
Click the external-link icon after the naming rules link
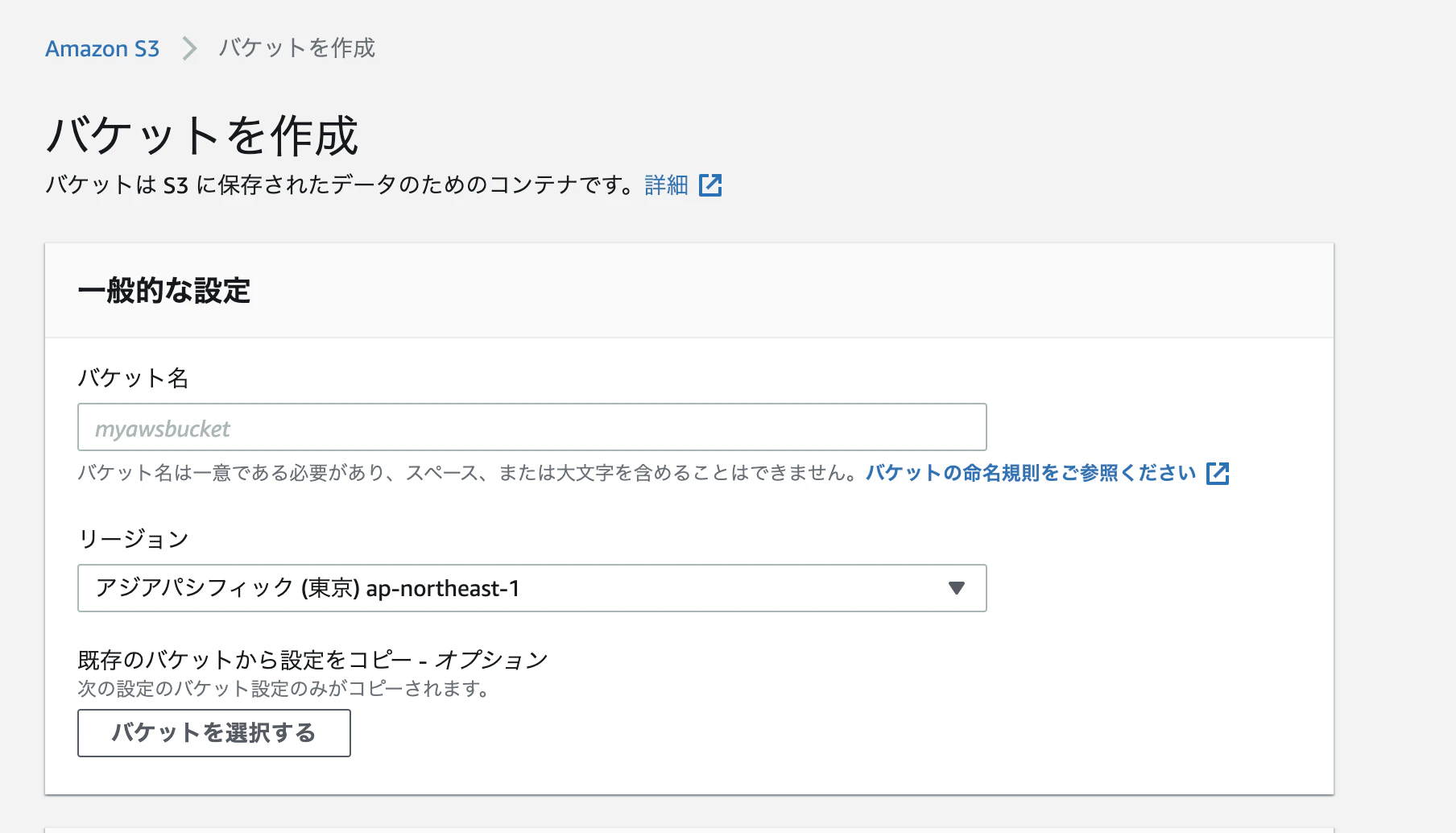click(1218, 474)
